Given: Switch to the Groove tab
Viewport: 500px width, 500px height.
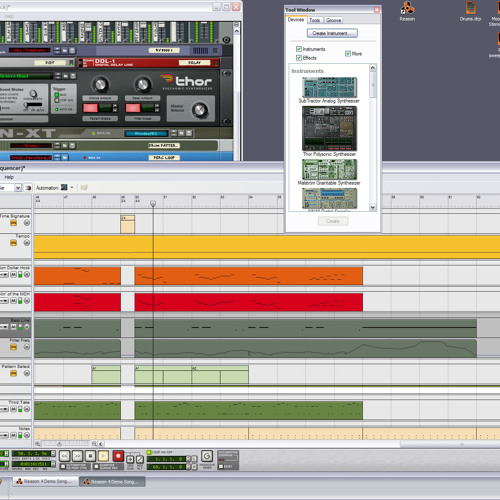Looking at the screenshot, I should pyautogui.click(x=333, y=20).
